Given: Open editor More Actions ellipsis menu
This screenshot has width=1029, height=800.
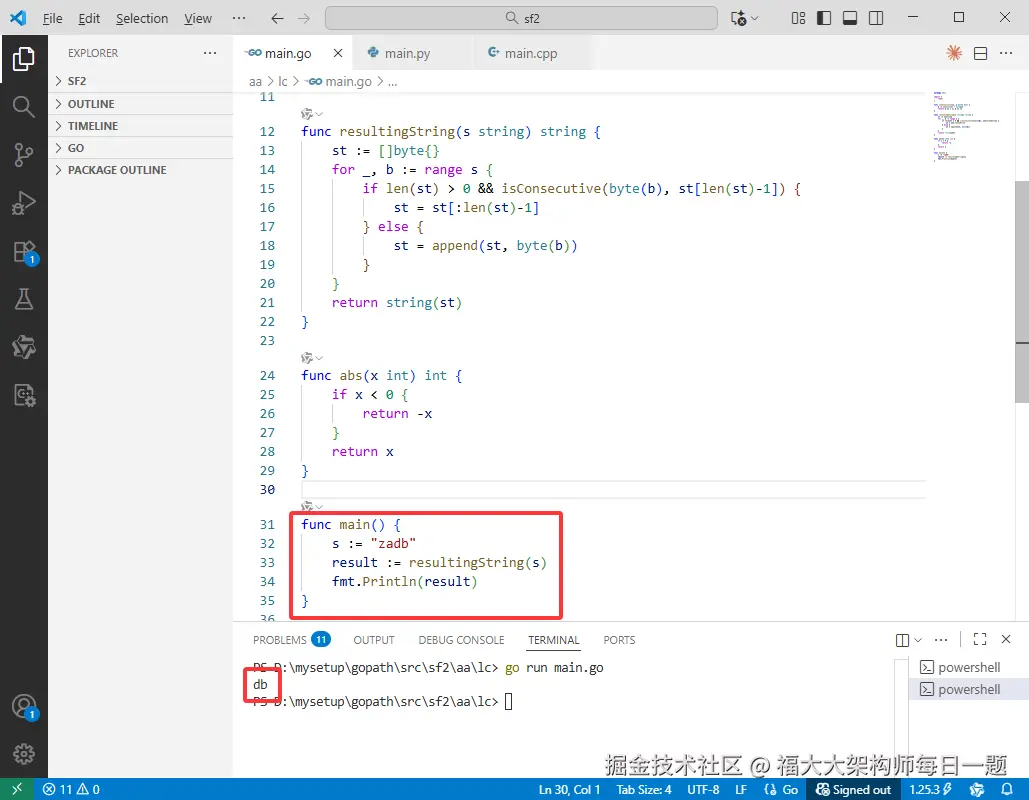Looking at the screenshot, I should point(1006,53).
